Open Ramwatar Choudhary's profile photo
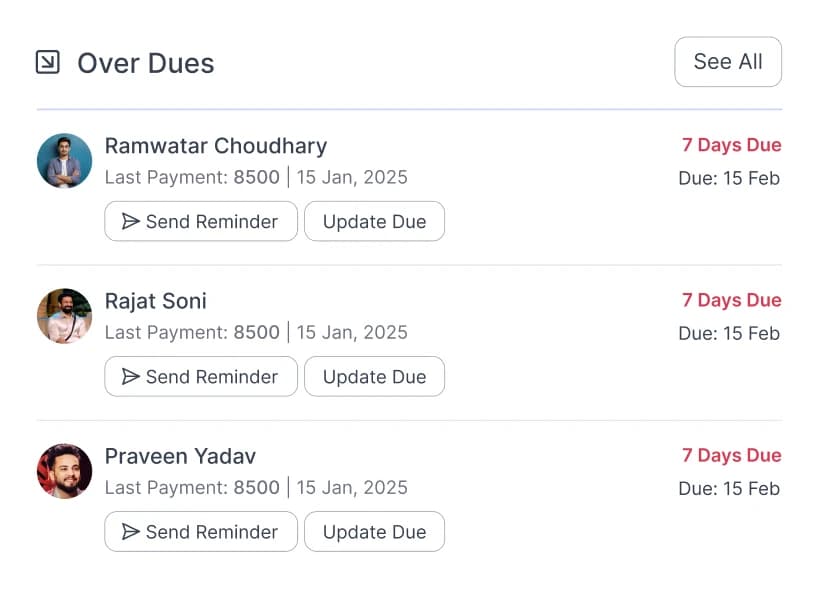Image resolution: width=820 pixels, height=600 pixels. [x=65, y=161]
